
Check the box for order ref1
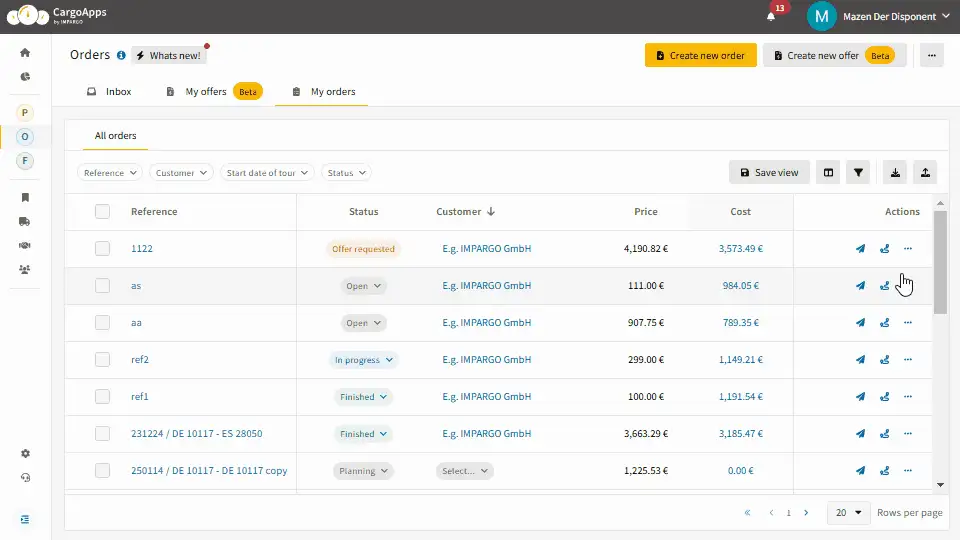102,397
